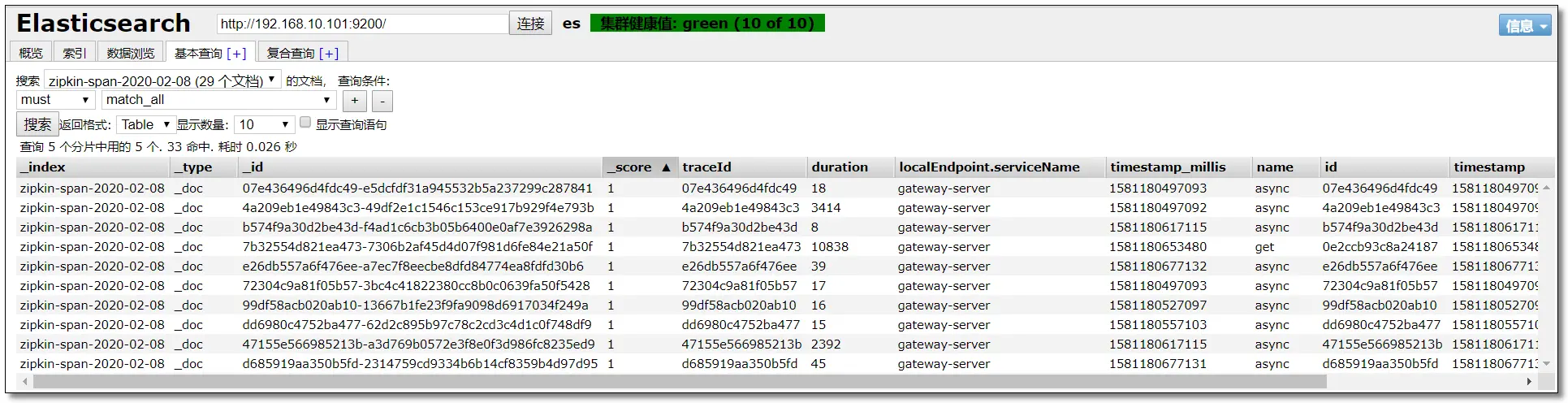This screenshot has width=1568, height=403.
Task: Toggle the 显示查询语句 checkbox
Action: coord(305,123)
